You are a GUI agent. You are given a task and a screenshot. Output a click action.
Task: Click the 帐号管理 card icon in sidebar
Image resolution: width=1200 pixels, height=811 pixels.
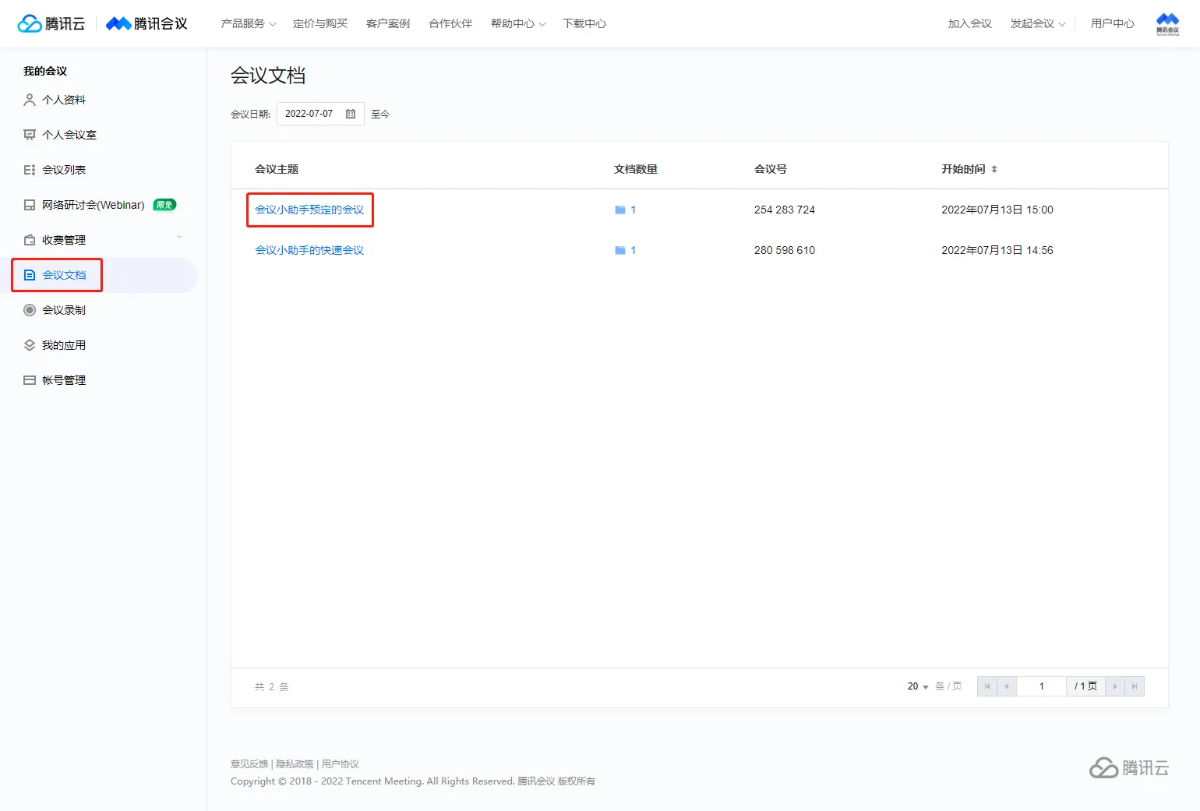[29, 380]
